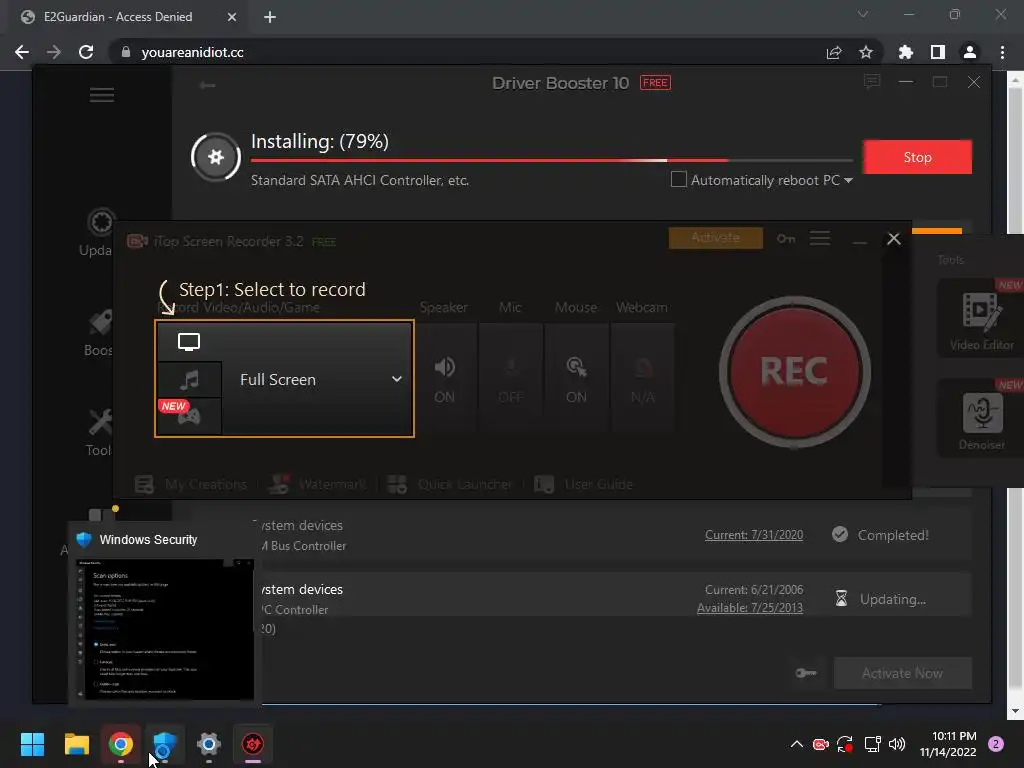The image size is (1024, 768).
Task: Toggle the Speaker ON control
Action: (445, 380)
